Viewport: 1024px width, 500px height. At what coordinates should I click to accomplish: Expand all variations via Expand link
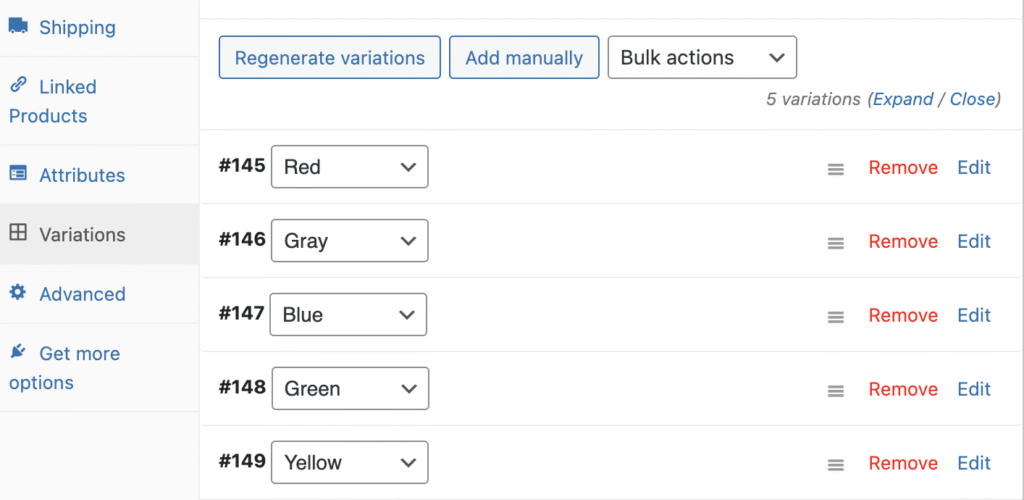(x=903, y=99)
